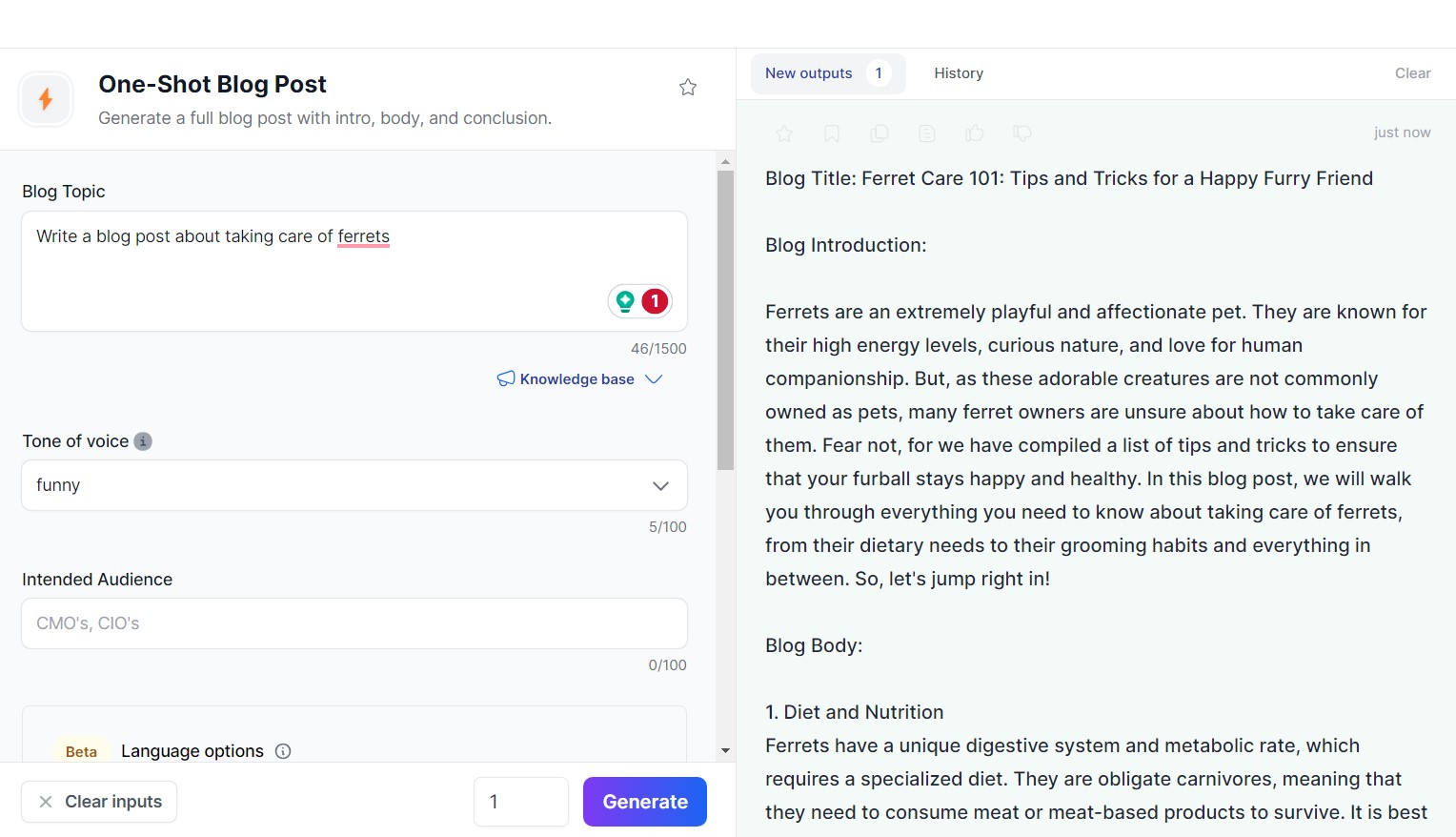Switch to the New outputs tab

(x=828, y=73)
